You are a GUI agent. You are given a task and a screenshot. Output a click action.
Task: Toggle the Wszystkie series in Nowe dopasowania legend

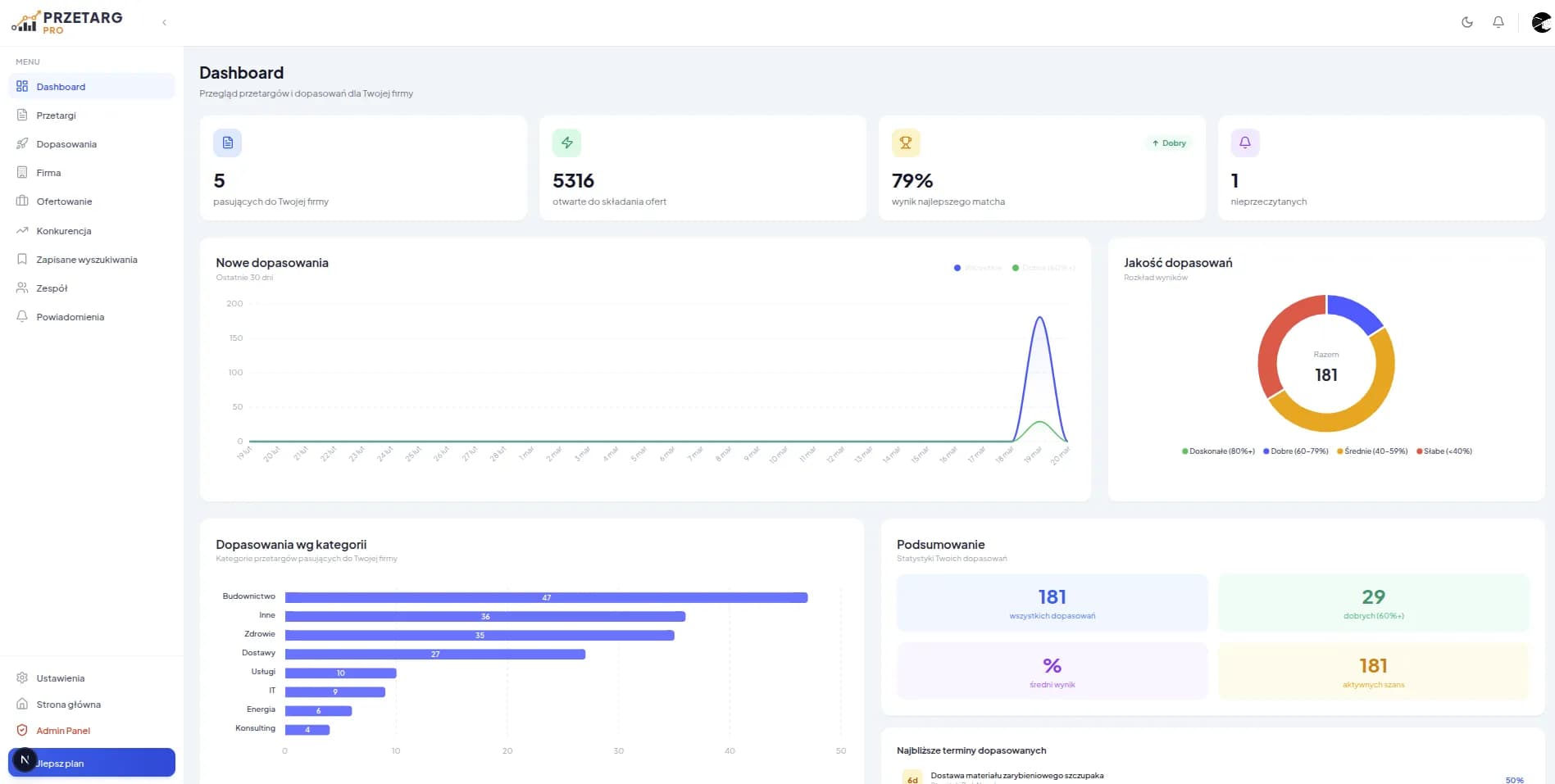click(x=977, y=267)
